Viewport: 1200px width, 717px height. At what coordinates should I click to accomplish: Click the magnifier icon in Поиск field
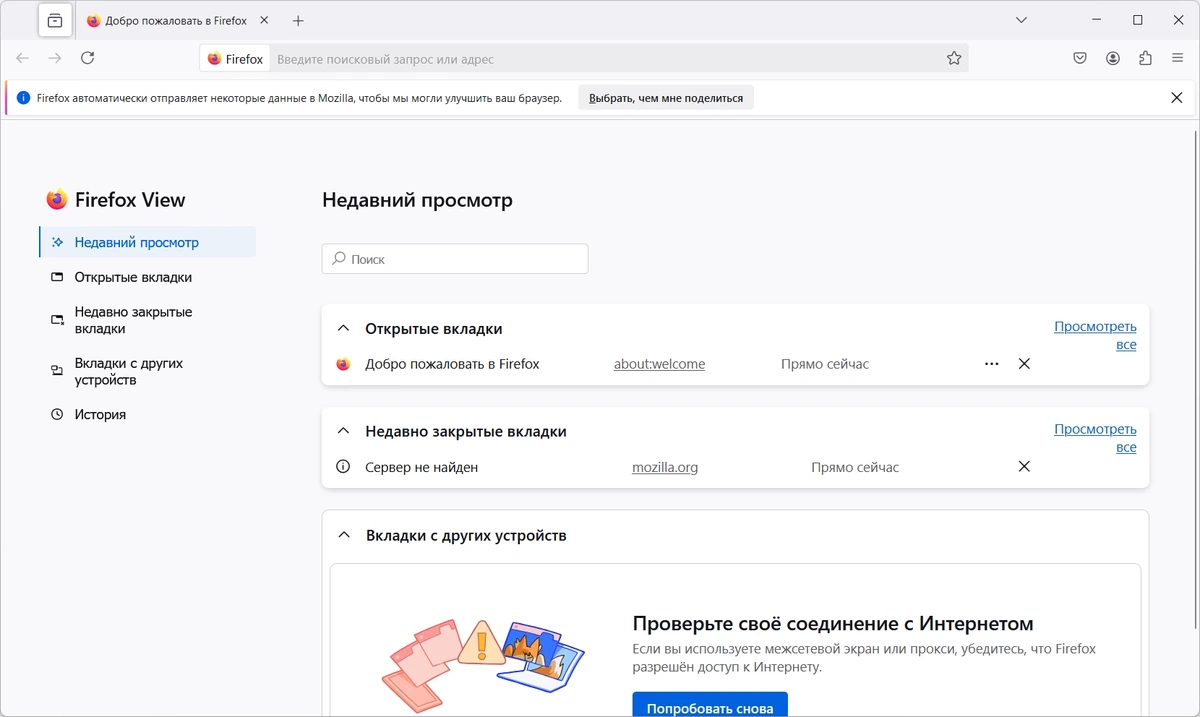pos(339,259)
